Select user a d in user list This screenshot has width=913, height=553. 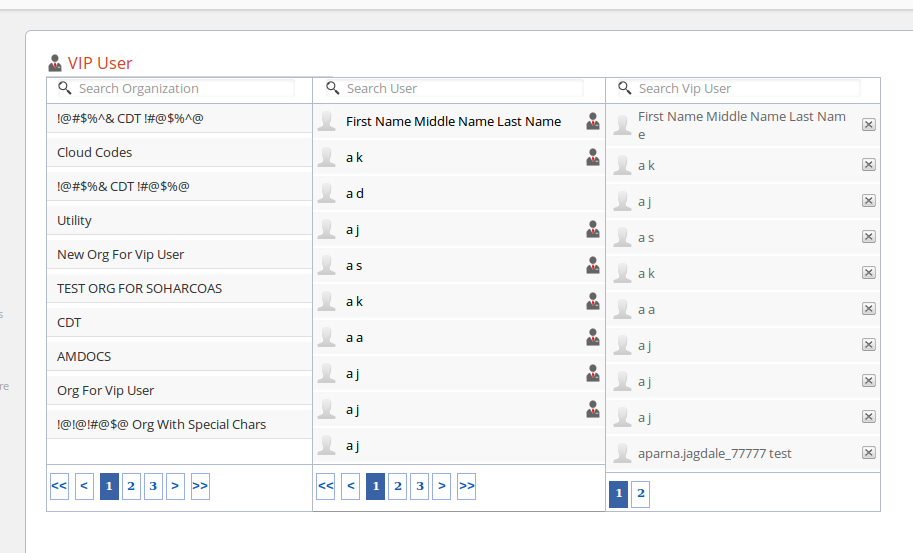[355, 193]
